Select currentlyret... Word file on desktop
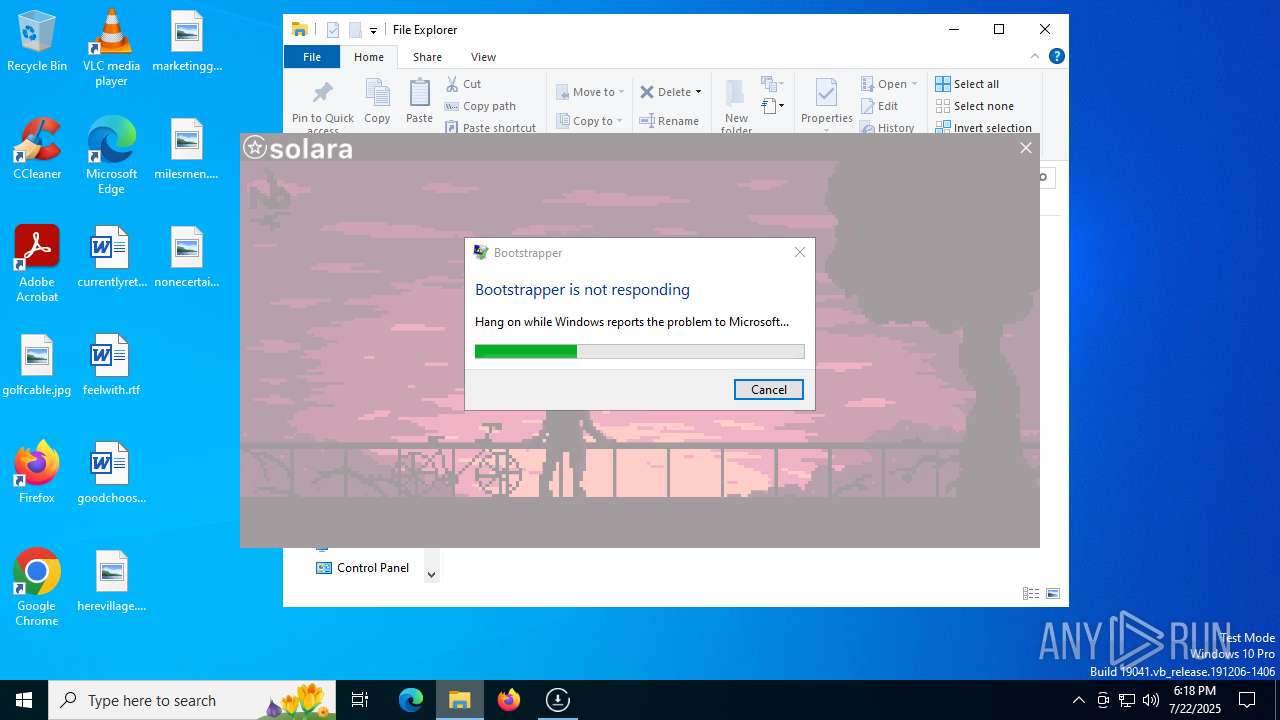The height and width of the screenshot is (720, 1280). (111, 257)
